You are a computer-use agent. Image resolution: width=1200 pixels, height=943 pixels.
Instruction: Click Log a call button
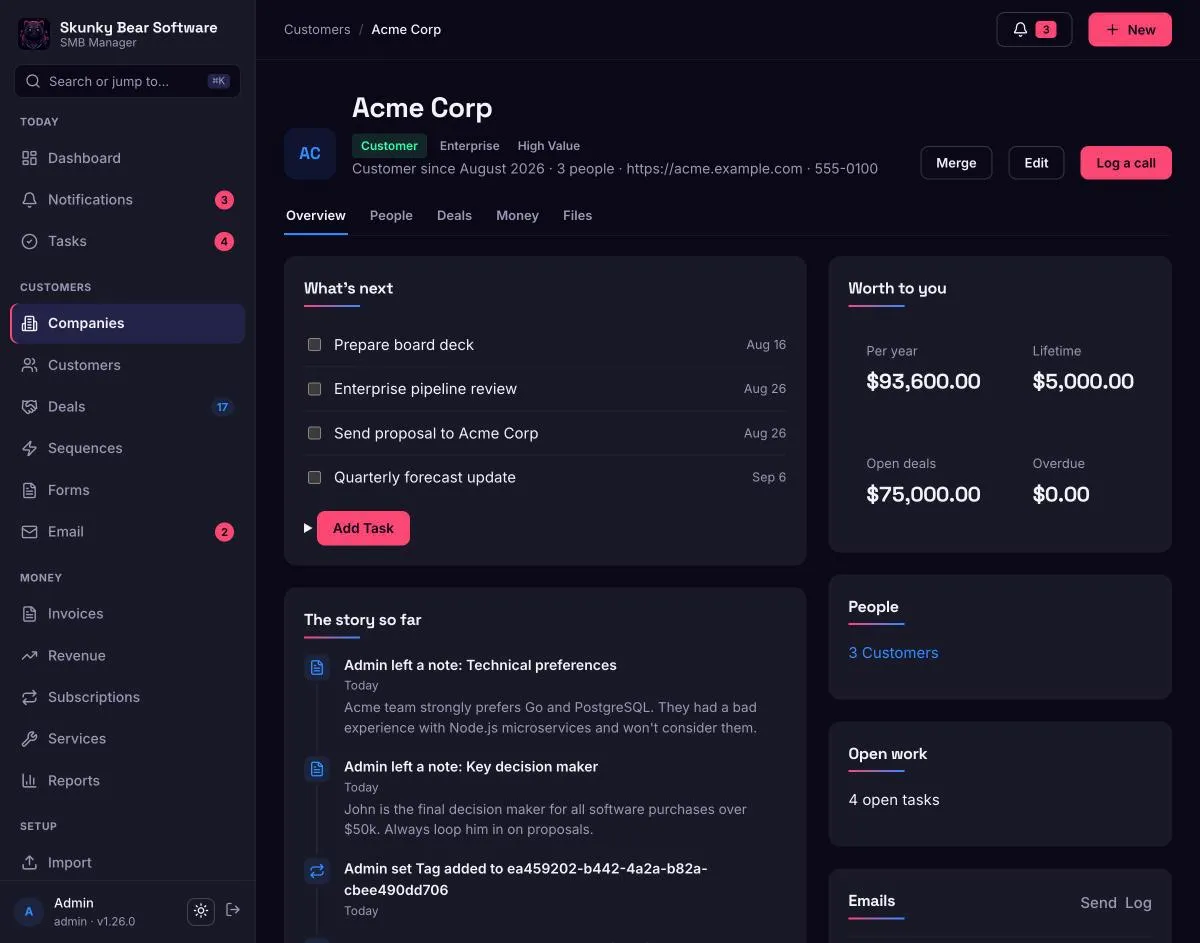(x=1126, y=163)
